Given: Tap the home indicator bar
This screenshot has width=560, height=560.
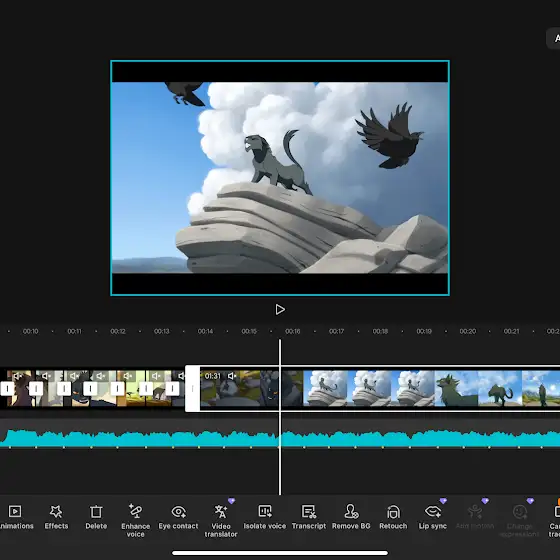Looking at the screenshot, I should 280,553.
